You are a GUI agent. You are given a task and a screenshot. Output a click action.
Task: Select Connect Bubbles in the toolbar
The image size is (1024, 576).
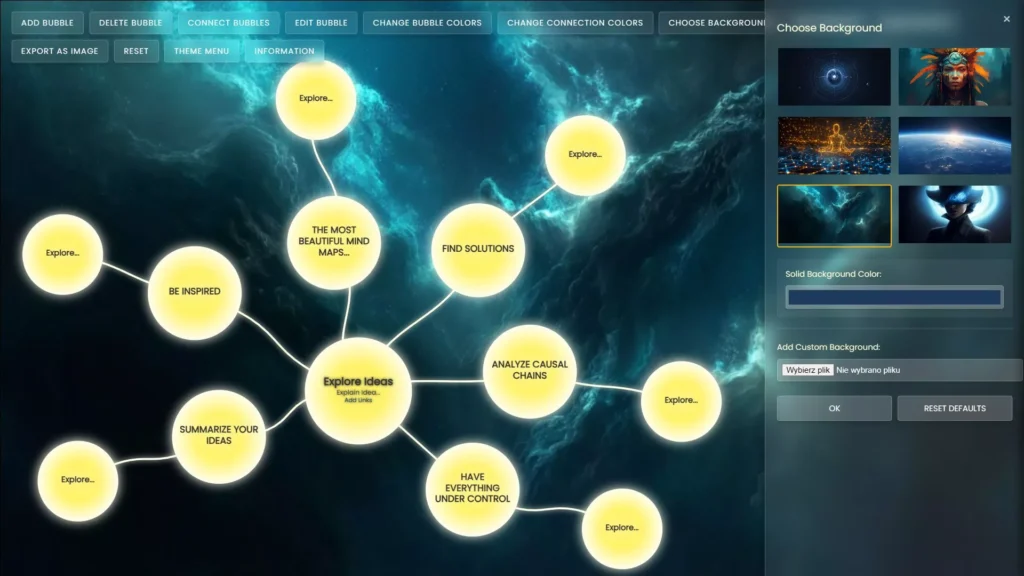coord(229,23)
